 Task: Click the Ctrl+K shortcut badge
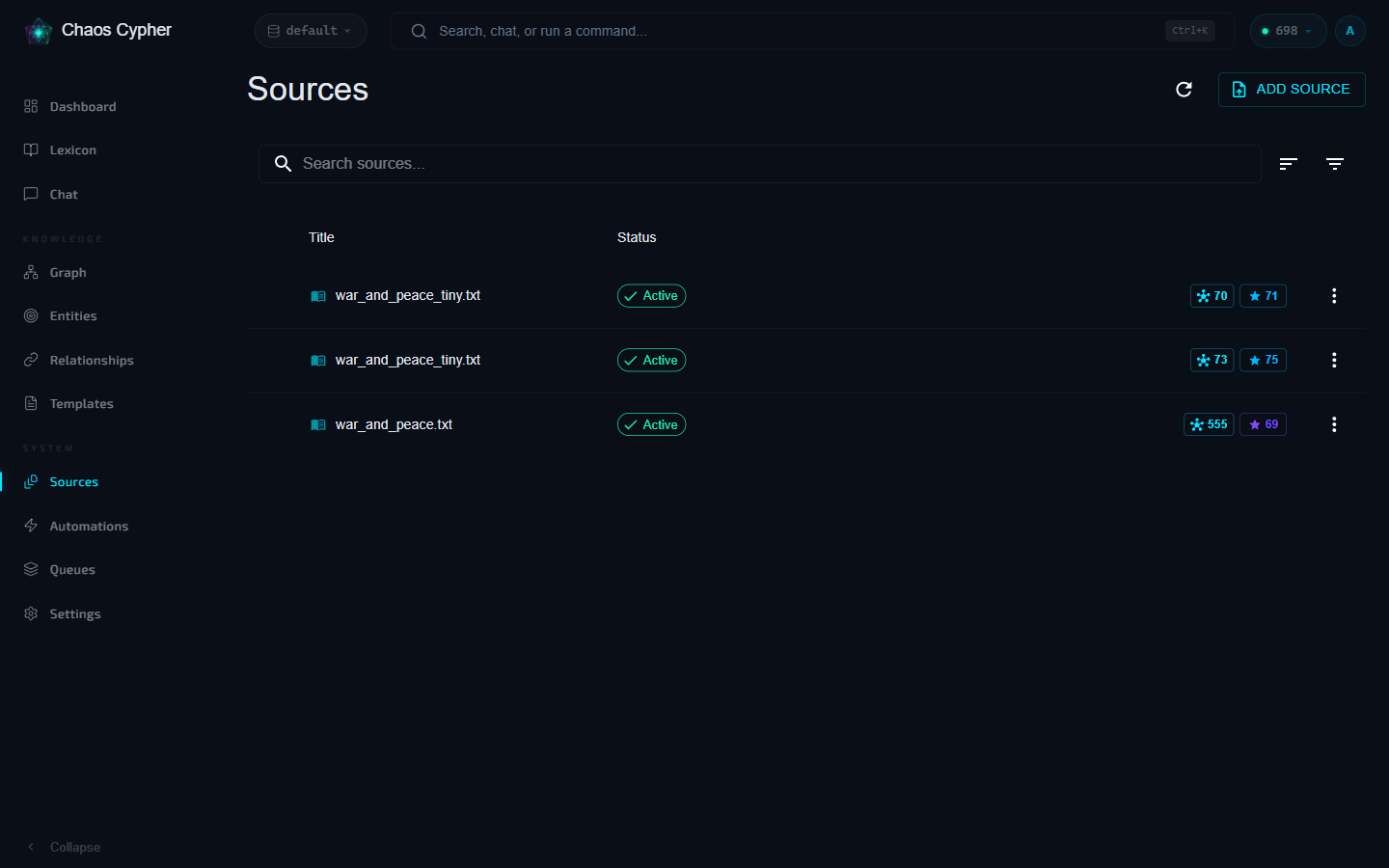pyautogui.click(x=1189, y=31)
